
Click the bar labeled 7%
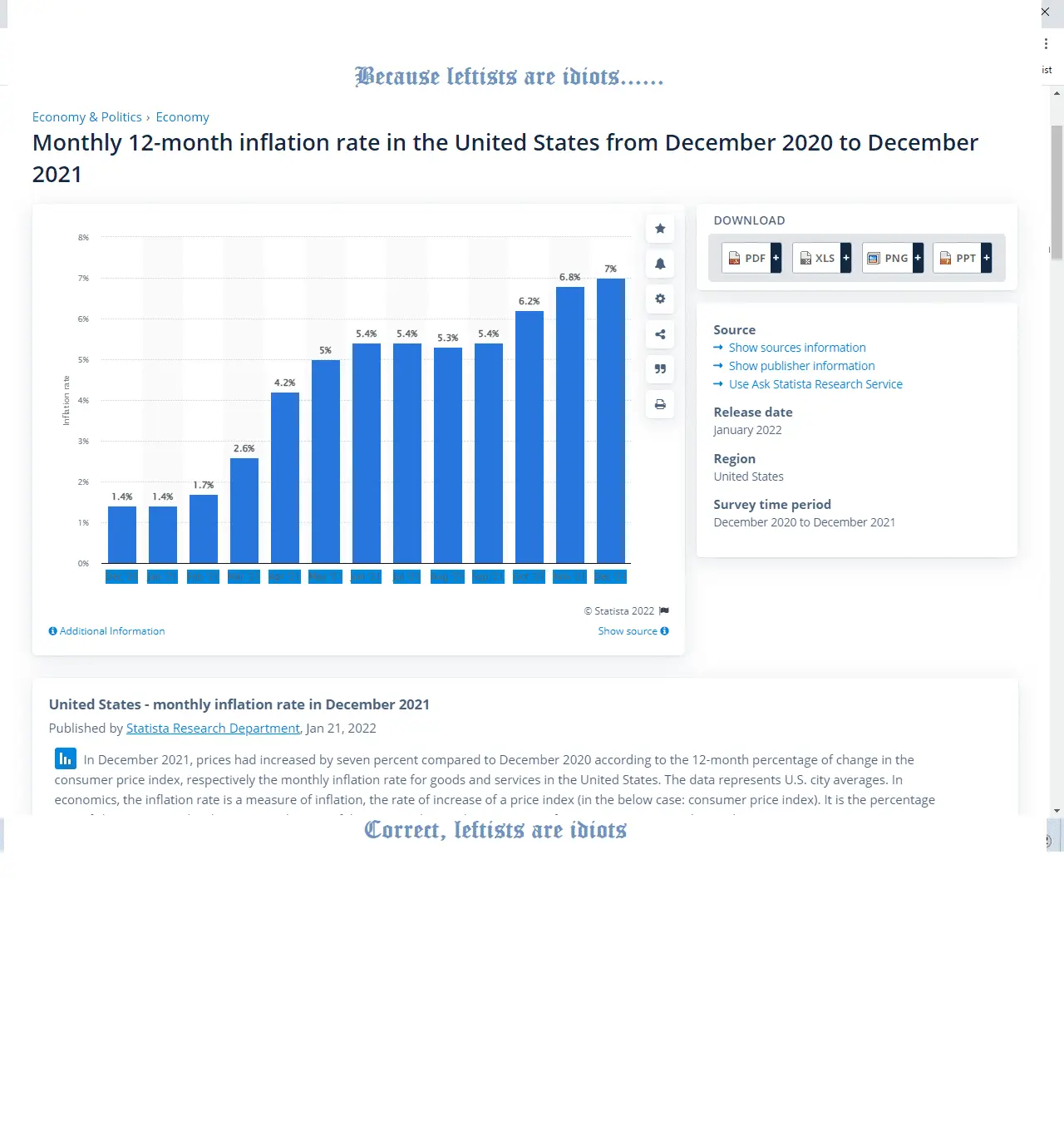pos(611,421)
